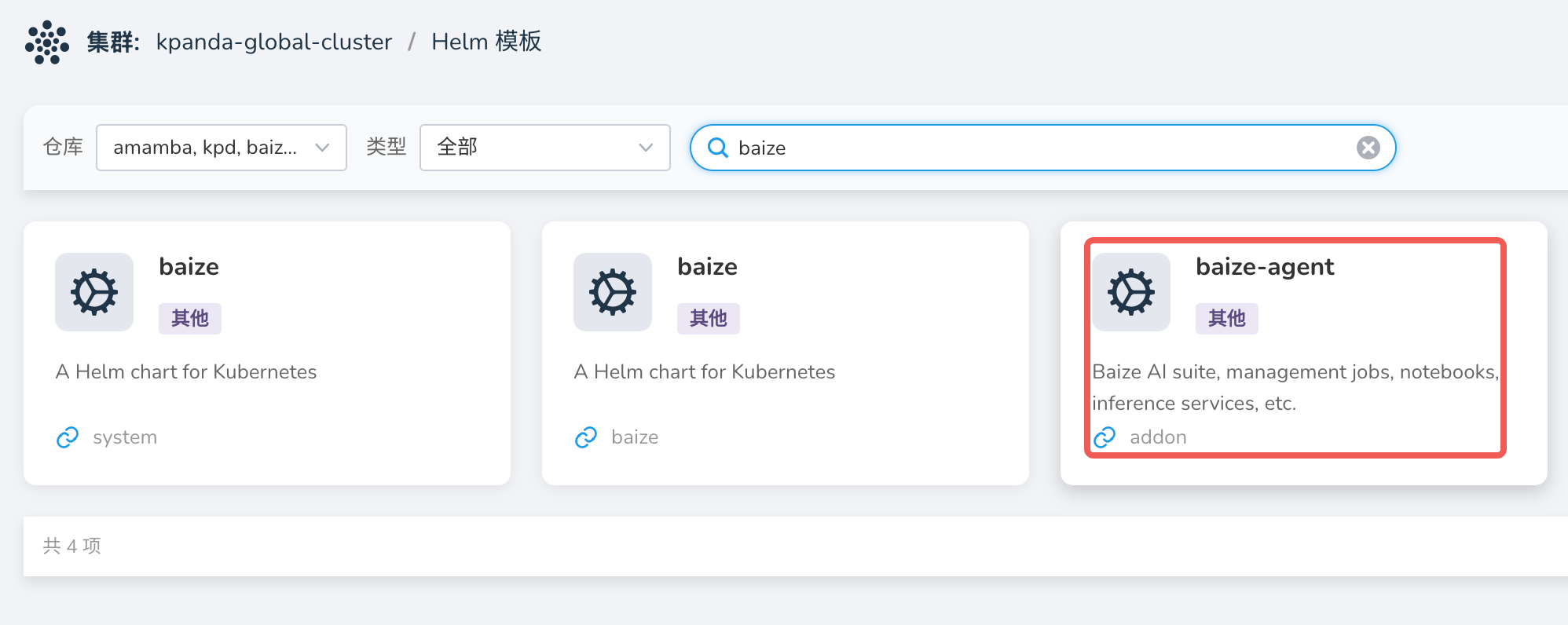Viewport: 1568px width, 625px height.
Task: Open the type dropdown showing 全部
Action: pyautogui.click(x=544, y=148)
